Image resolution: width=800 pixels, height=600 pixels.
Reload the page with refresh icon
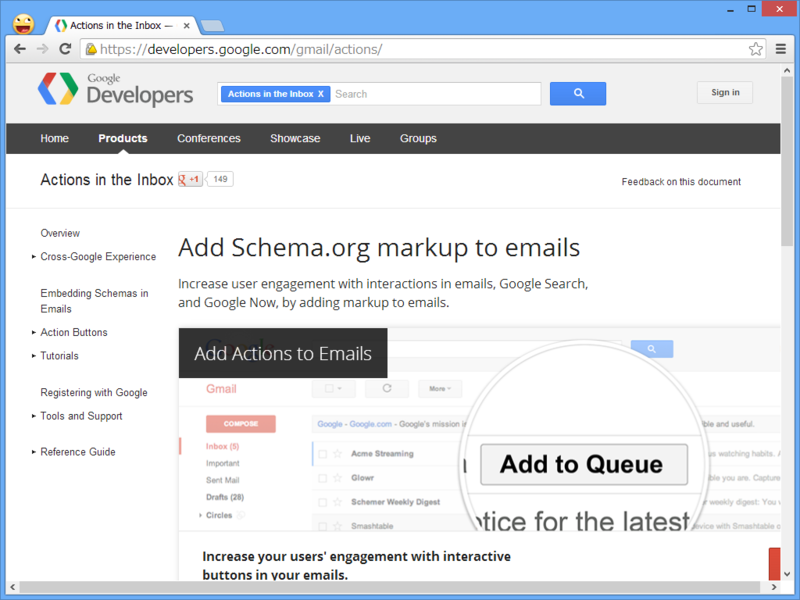65,49
